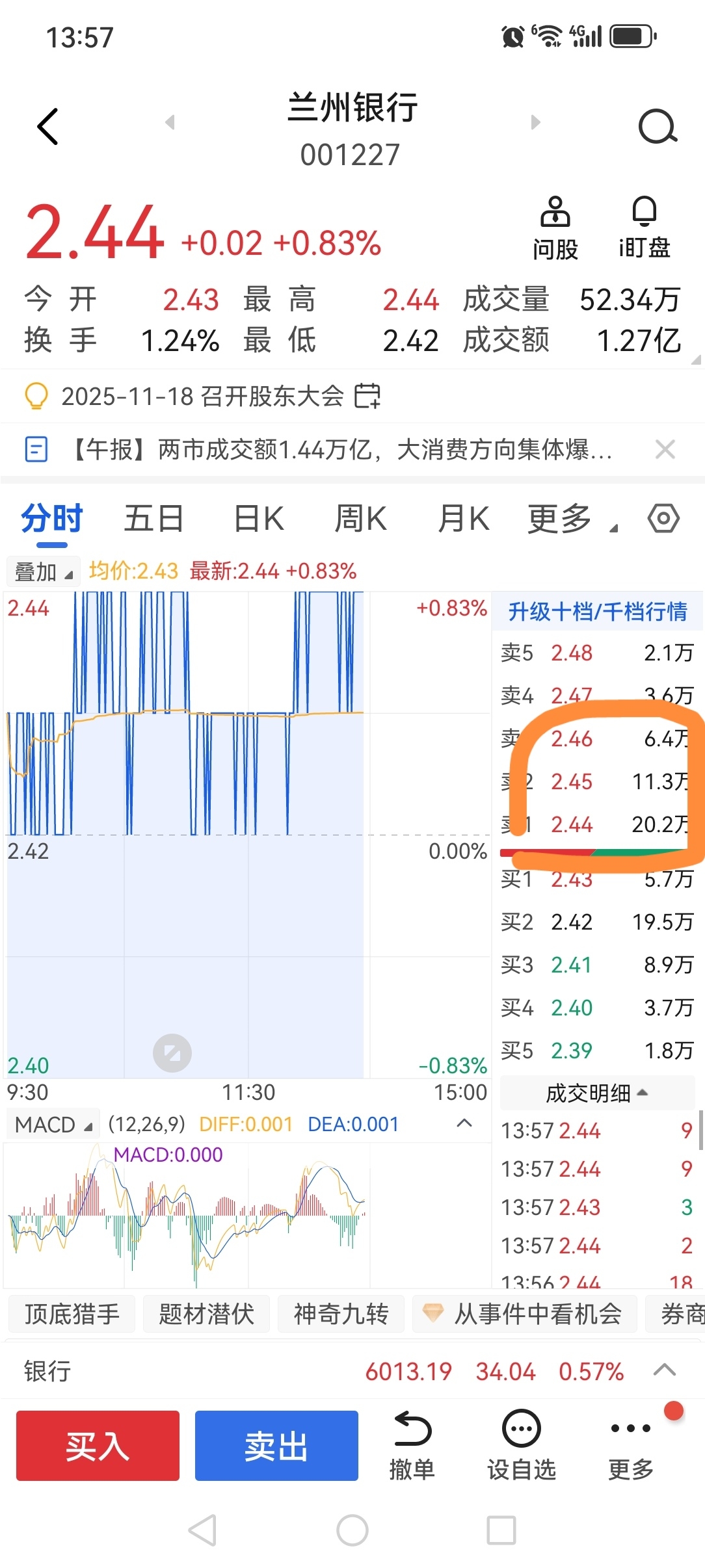
Task: Dismiss the 午报 news banner
Action: coord(665,449)
